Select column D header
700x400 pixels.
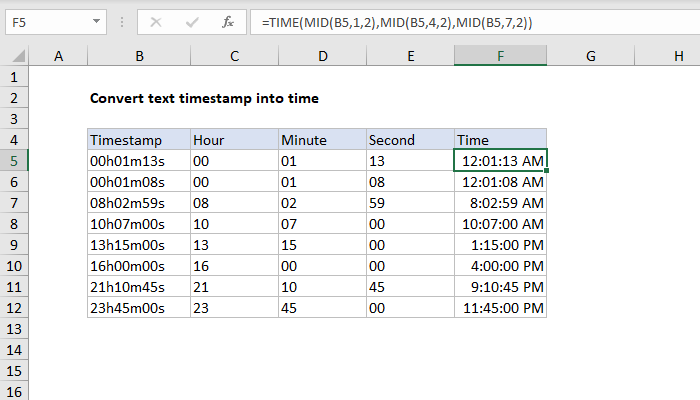[322, 56]
